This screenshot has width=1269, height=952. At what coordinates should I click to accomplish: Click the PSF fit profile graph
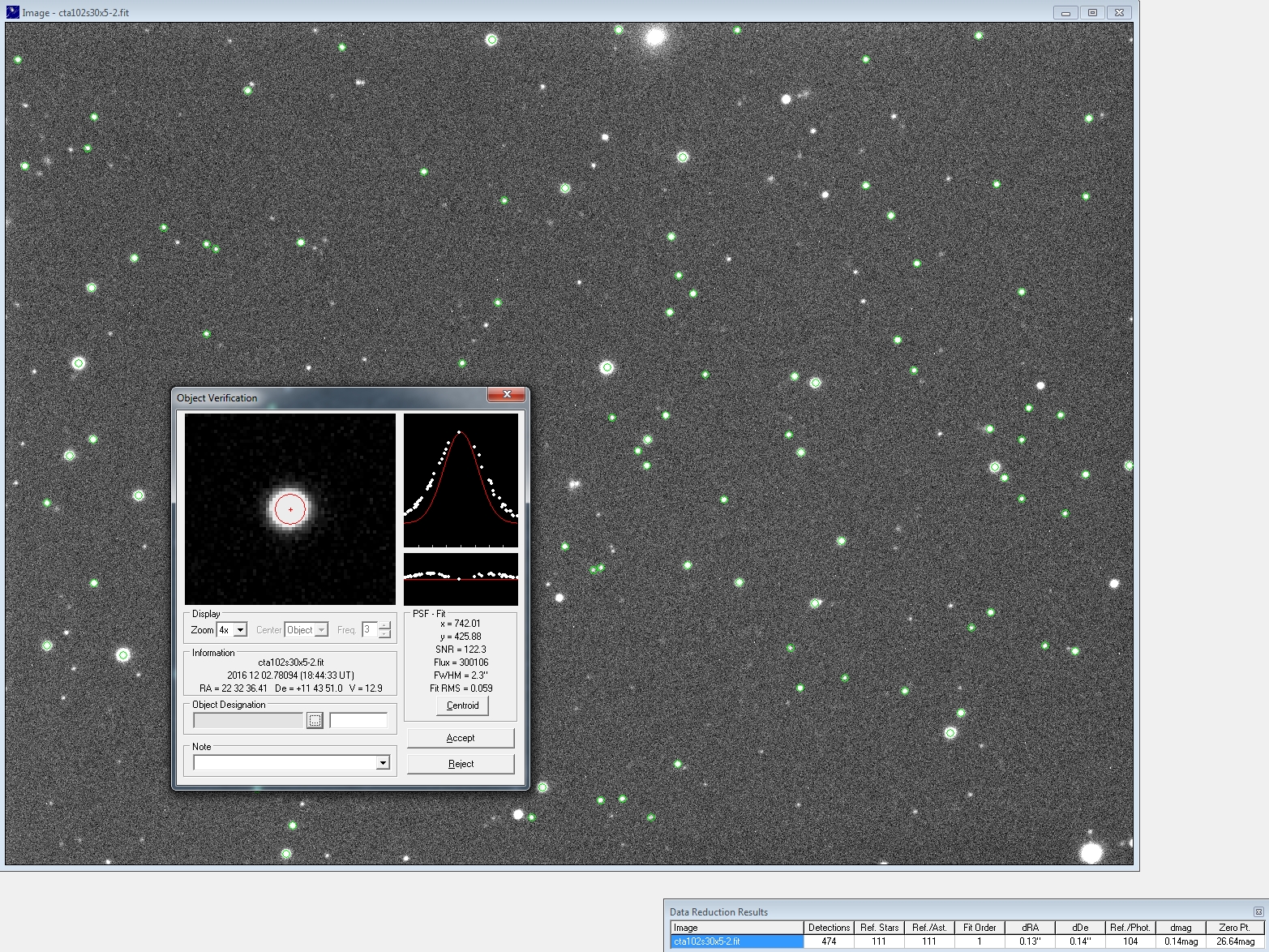click(x=461, y=480)
